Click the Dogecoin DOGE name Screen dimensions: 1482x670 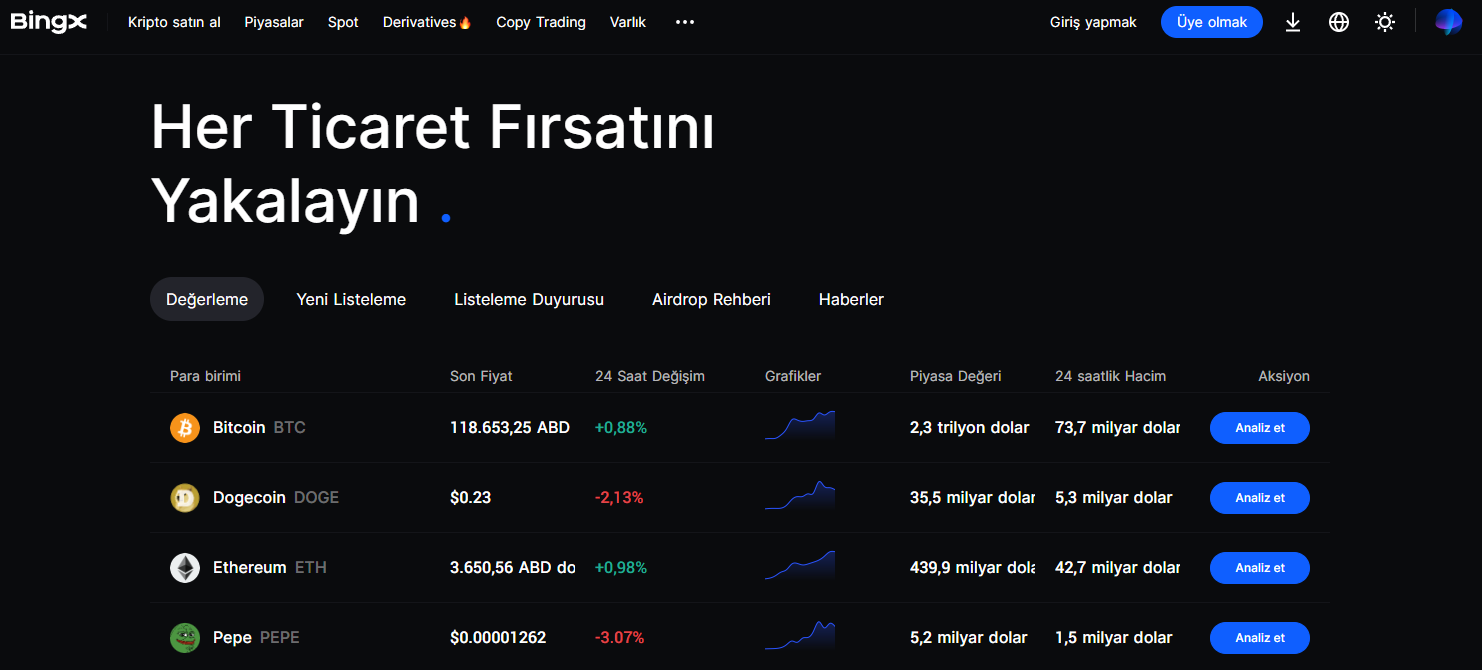[276, 498]
